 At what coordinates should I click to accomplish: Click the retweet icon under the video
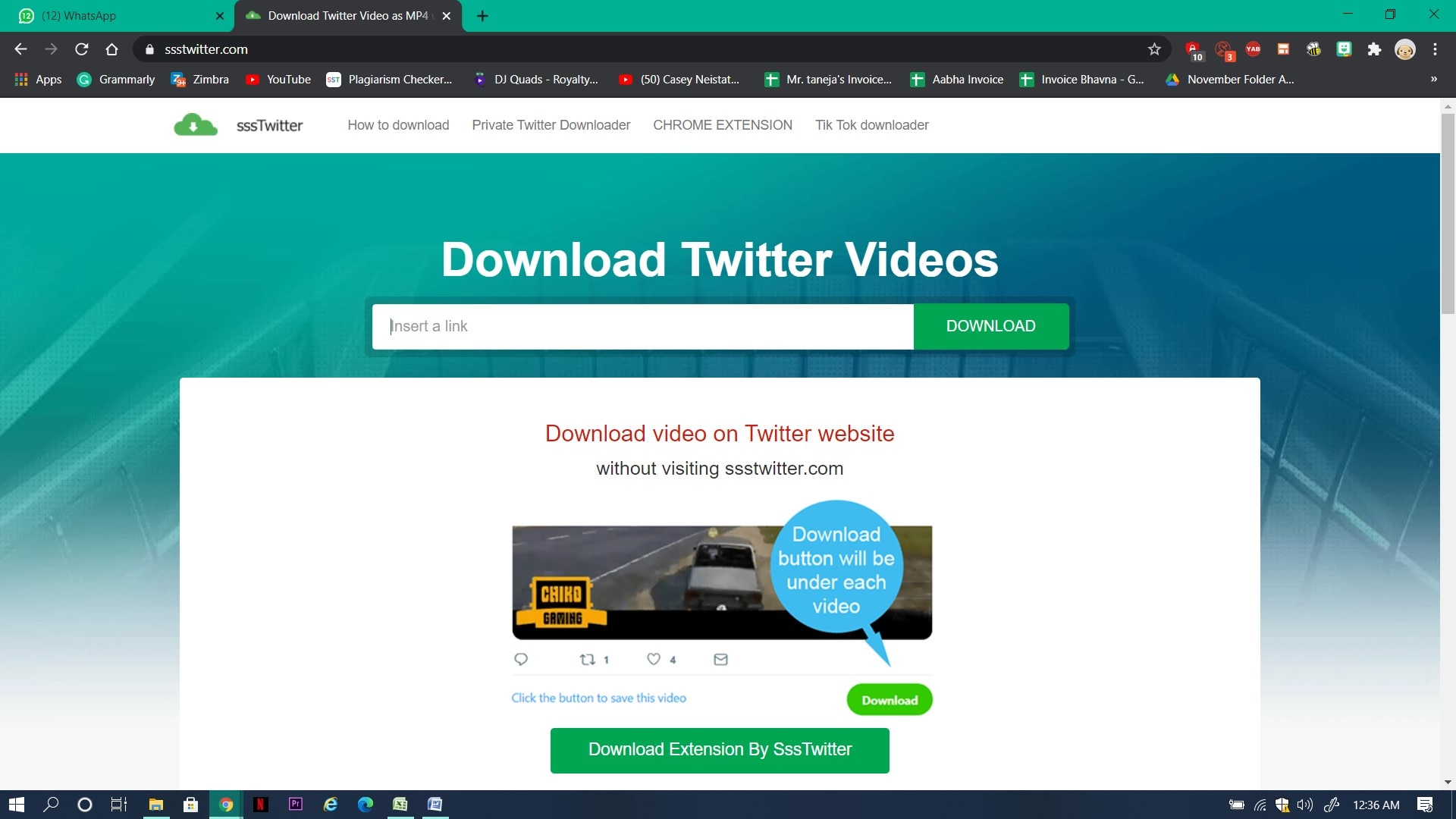[x=587, y=659]
